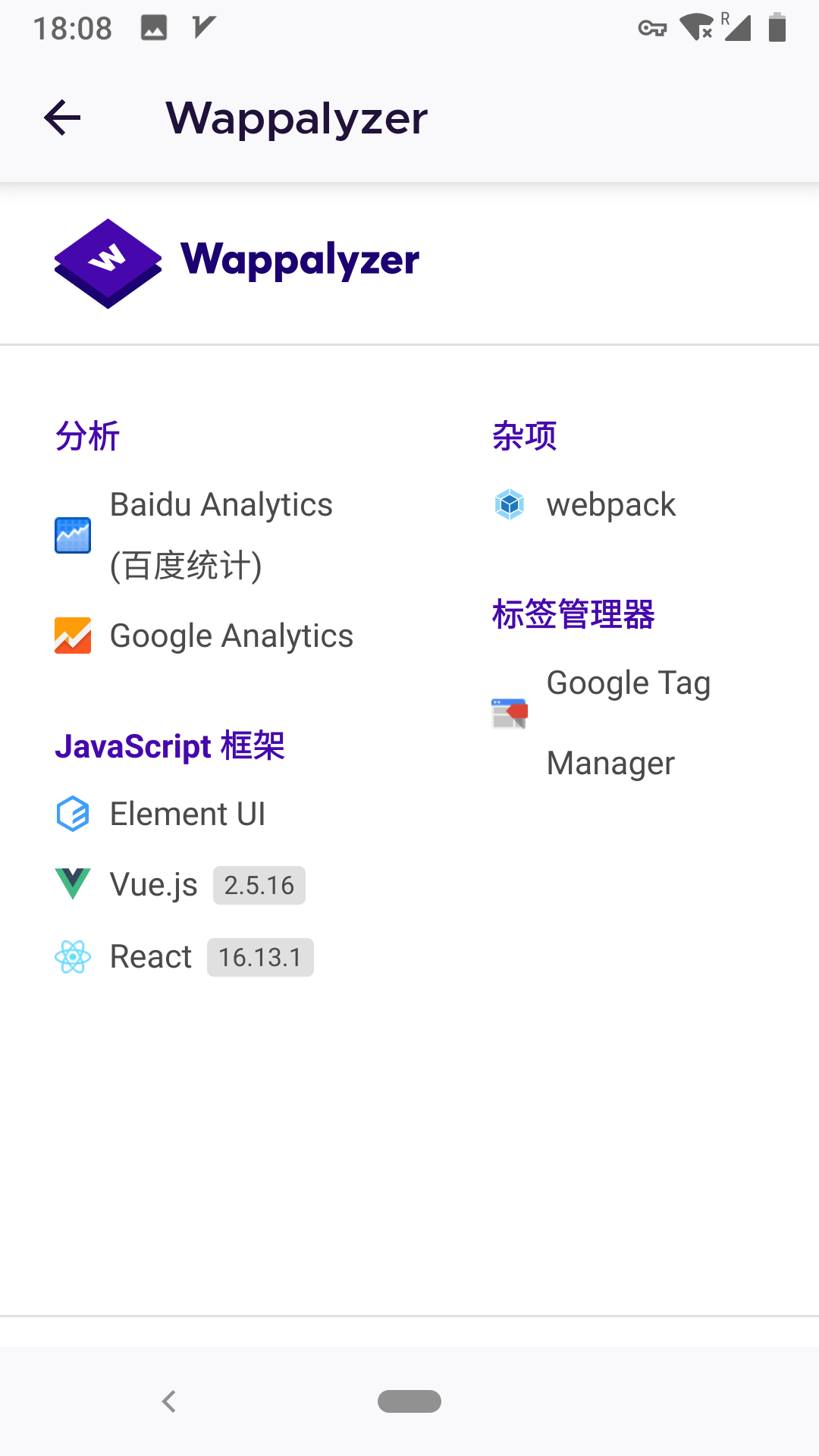This screenshot has width=819, height=1456.
Task: Tap the React 16.13.1 version badge
Action: click(260, 958)
